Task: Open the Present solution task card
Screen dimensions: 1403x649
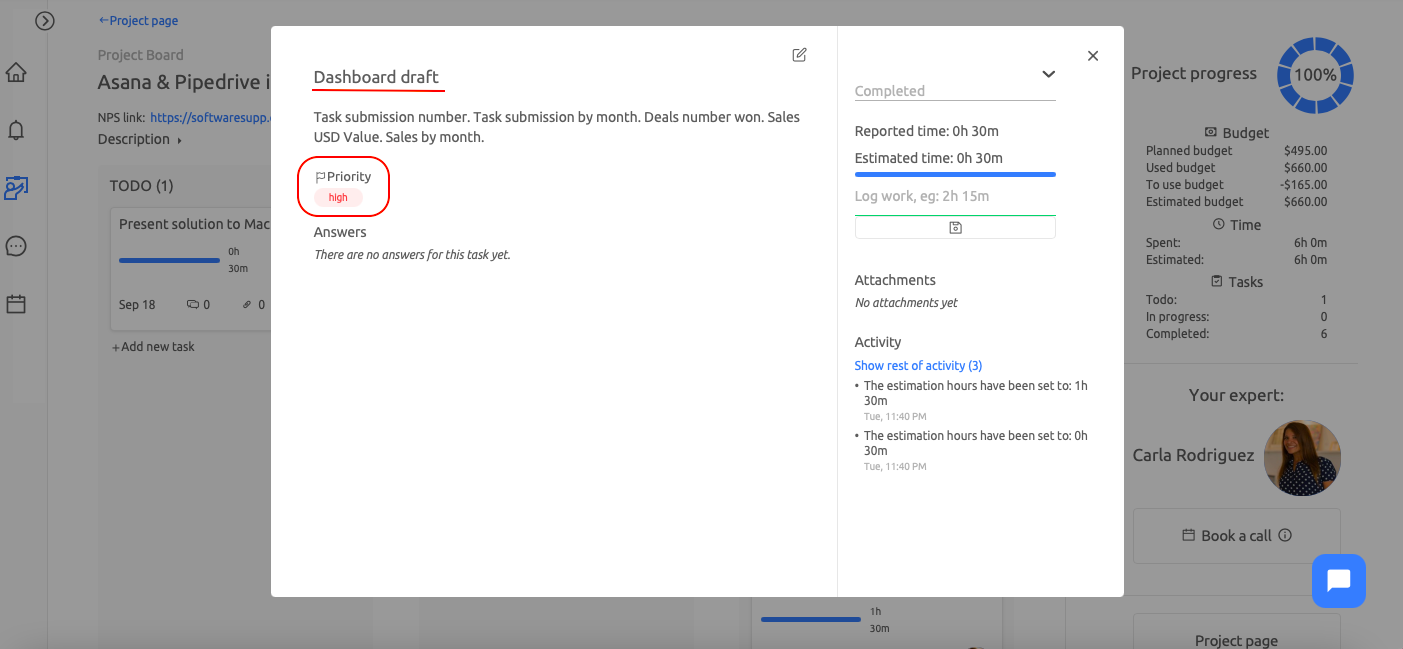Action: 190,268
